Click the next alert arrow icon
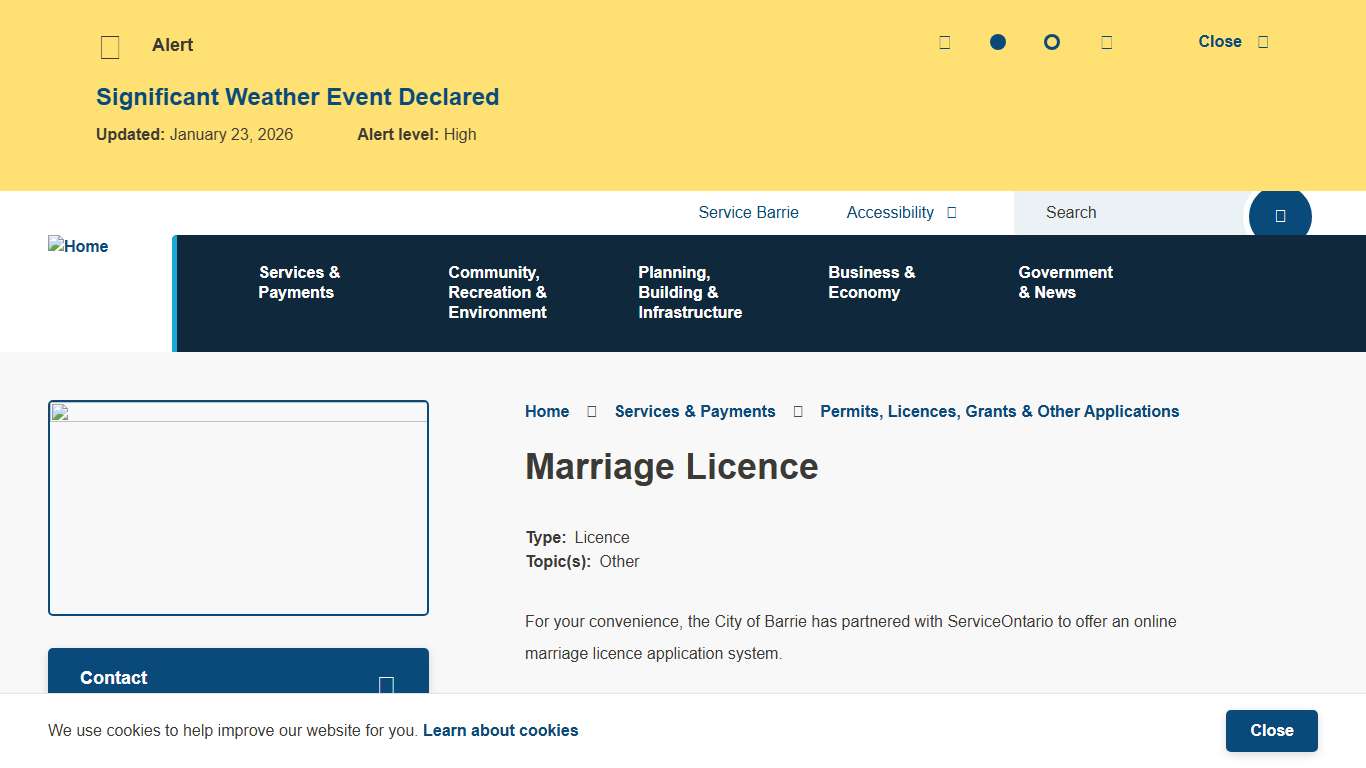Screen dimensions: 1366x768 [1106, 42]
